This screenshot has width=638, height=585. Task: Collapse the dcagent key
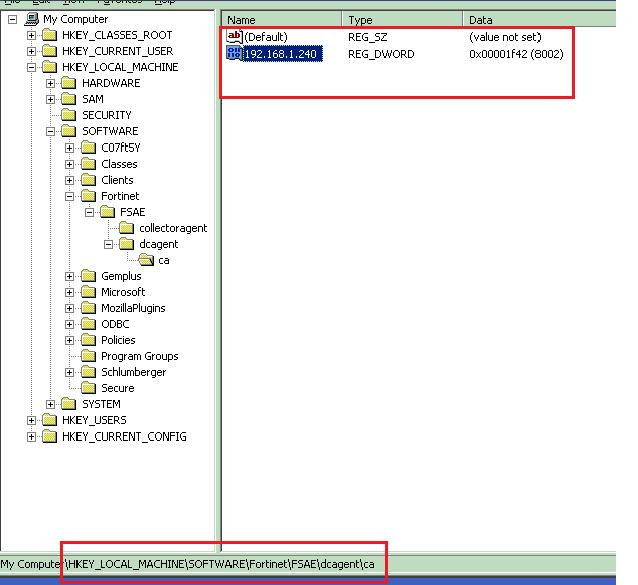(x=108, y=244)
